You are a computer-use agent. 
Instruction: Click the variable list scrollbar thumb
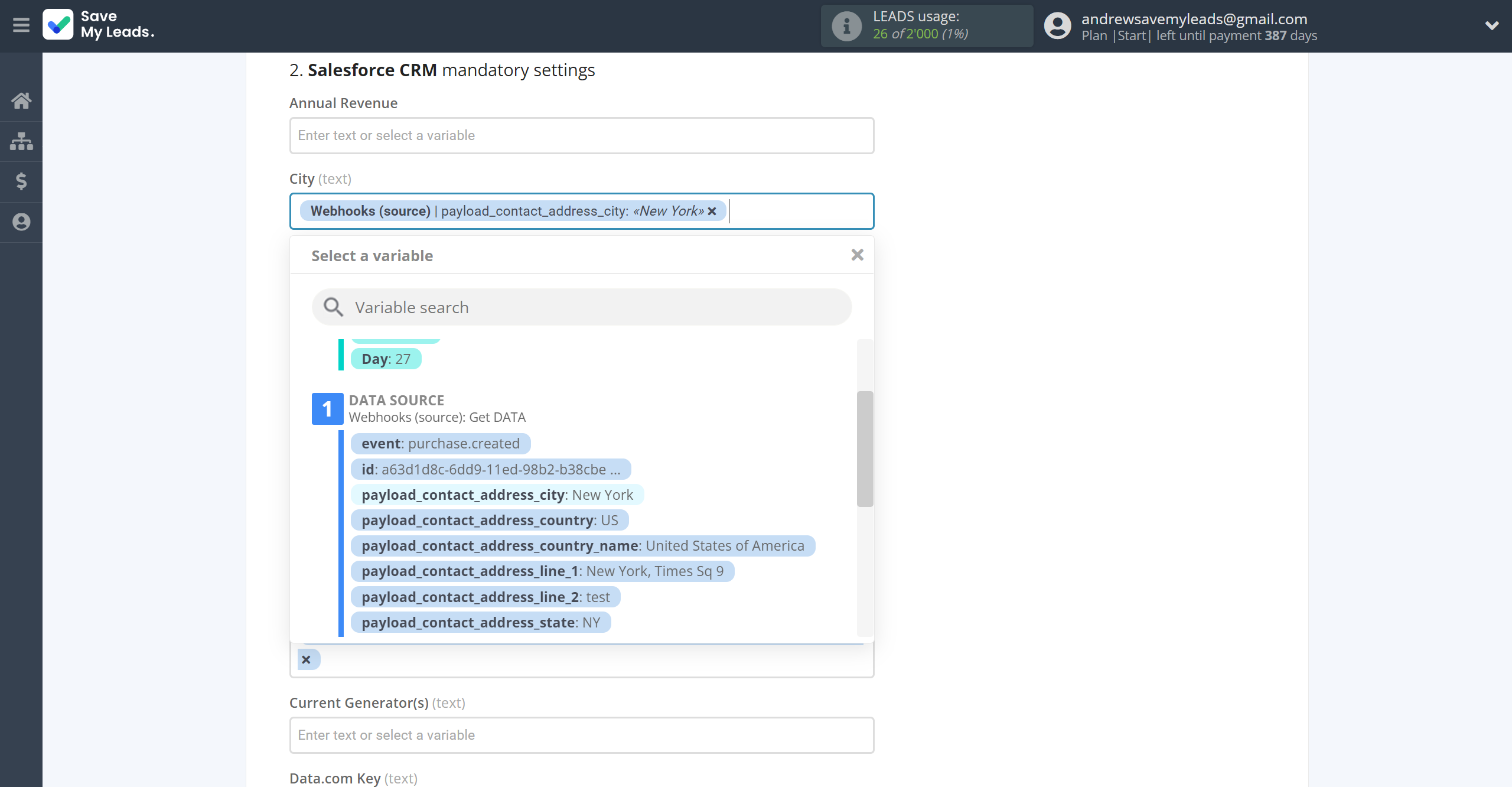(x=865, y=448)
